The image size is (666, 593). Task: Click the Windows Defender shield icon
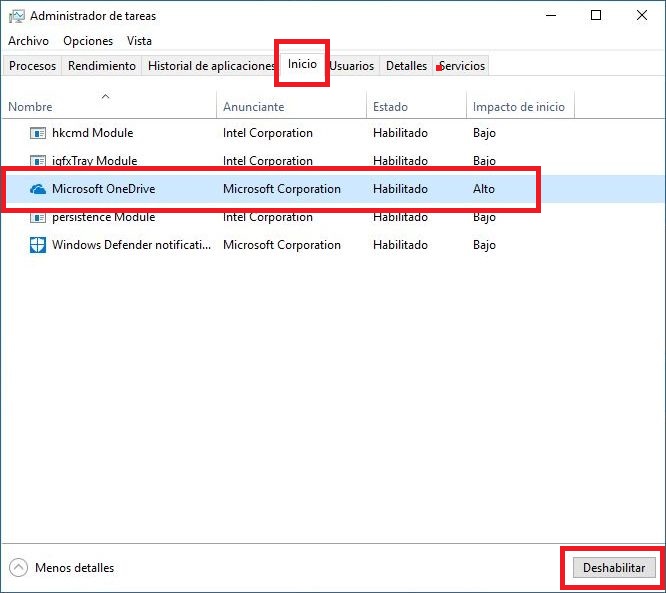tap(38, 245)
